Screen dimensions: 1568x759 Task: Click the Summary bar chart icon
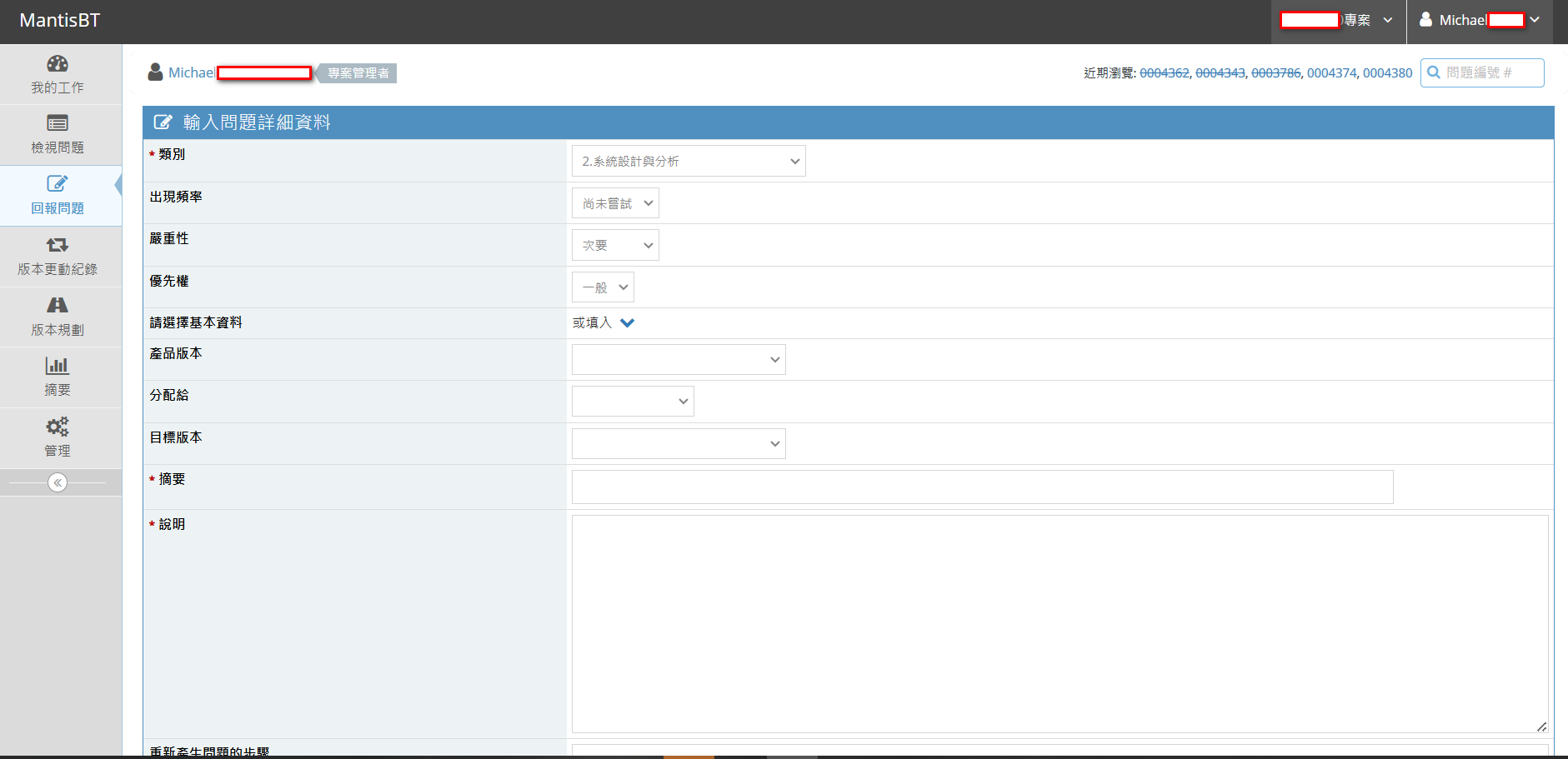[58, 366]
